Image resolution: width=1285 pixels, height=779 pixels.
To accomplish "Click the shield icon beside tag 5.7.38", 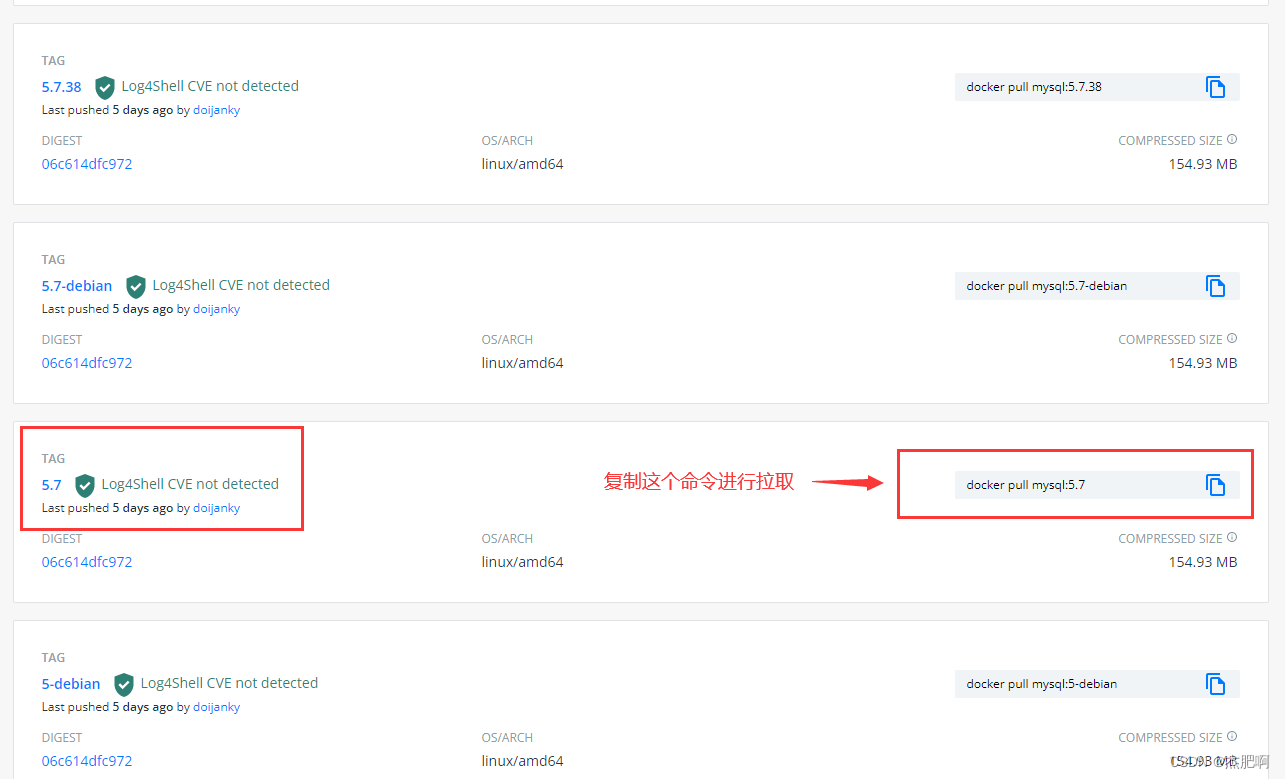I will coord(105,87).
